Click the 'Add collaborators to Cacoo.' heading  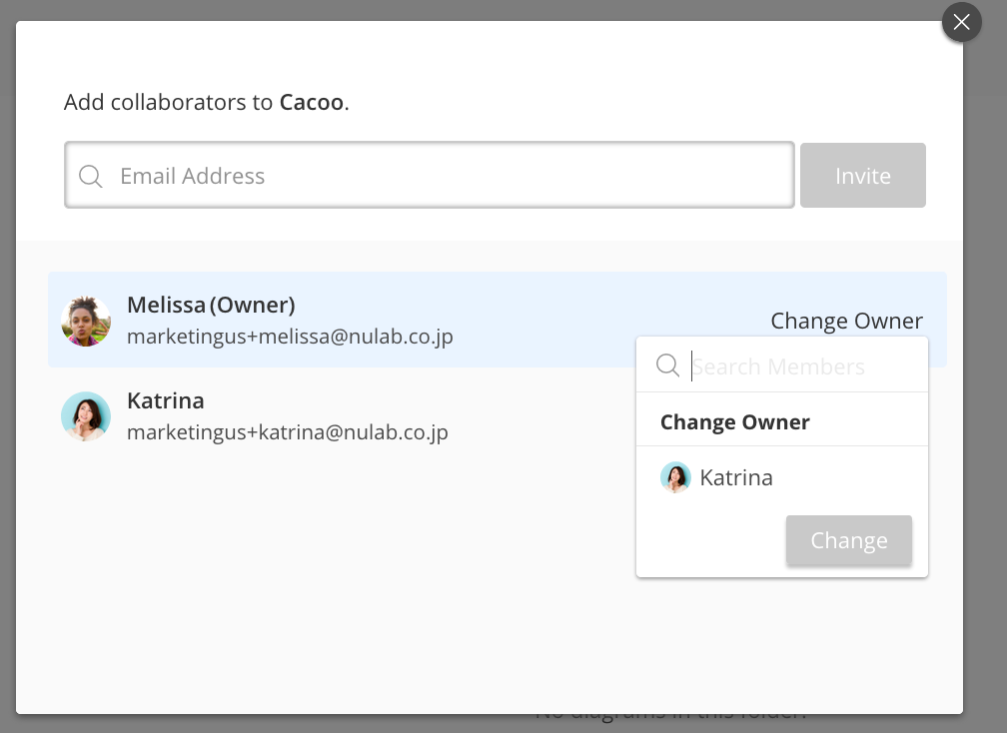(206, 102)
